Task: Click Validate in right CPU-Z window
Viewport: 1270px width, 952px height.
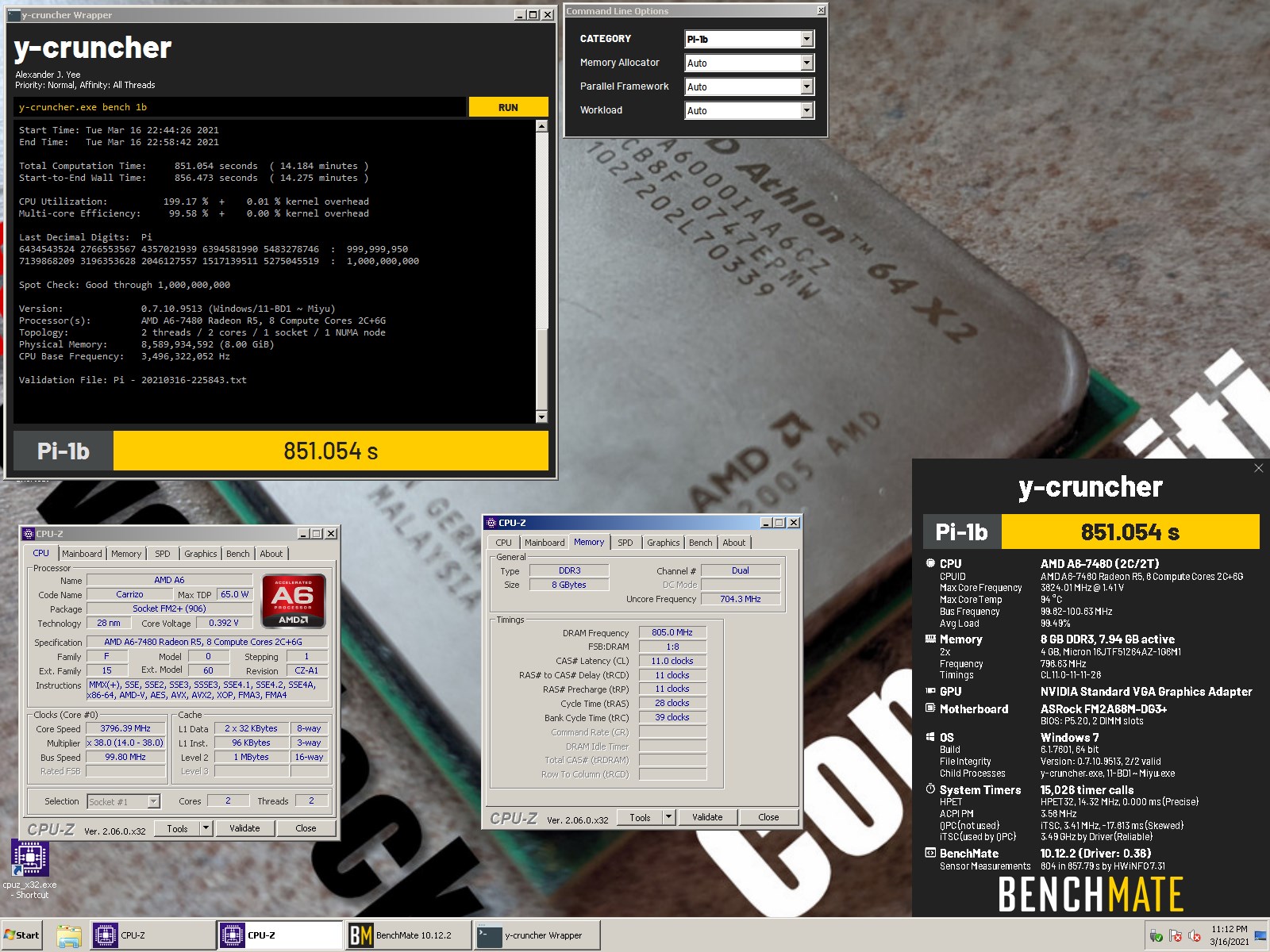Action: (x=707, y=817)
